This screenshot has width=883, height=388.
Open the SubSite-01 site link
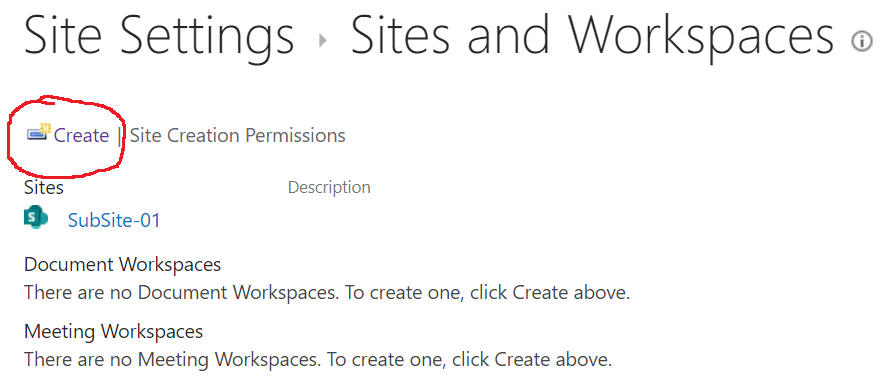click(x=114, y=220)
